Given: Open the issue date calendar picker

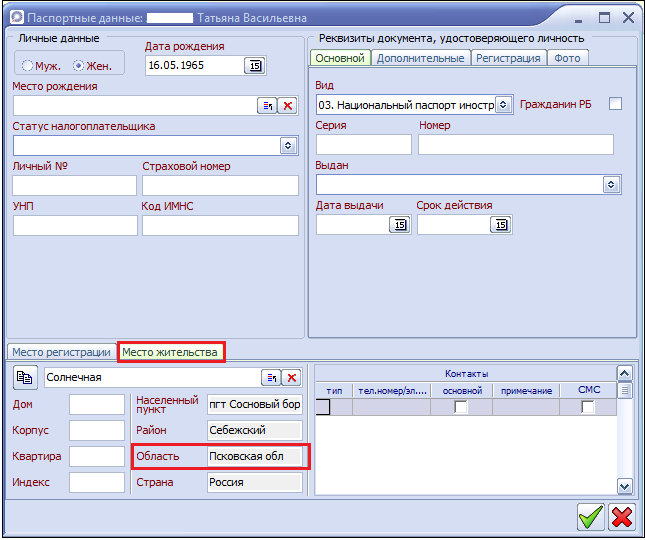Looking at the screenshot, I should click(x=399, y=225).
